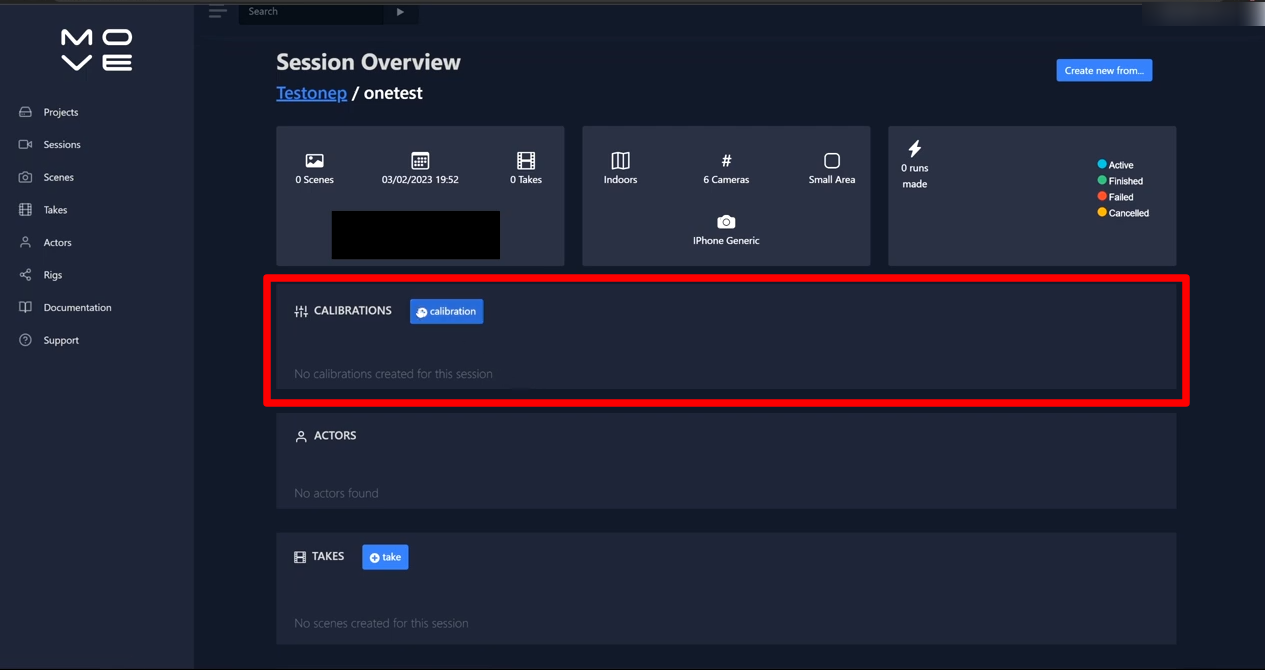Click the add calibration button

coord(447,311)
